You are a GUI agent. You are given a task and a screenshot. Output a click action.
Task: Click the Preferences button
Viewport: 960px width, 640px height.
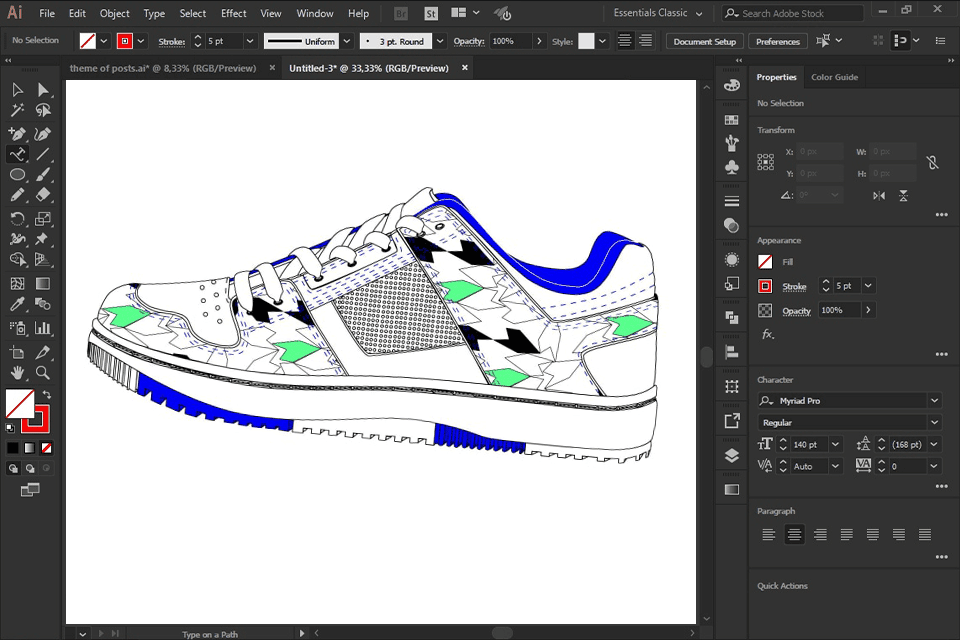pos(777,42)
